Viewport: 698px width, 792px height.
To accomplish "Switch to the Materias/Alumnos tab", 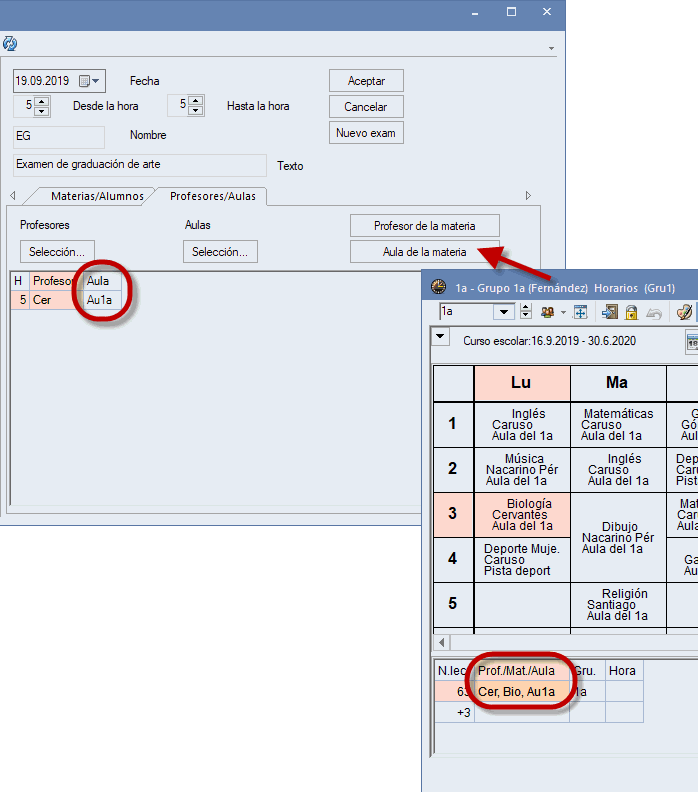I will (x=90, y=196).
